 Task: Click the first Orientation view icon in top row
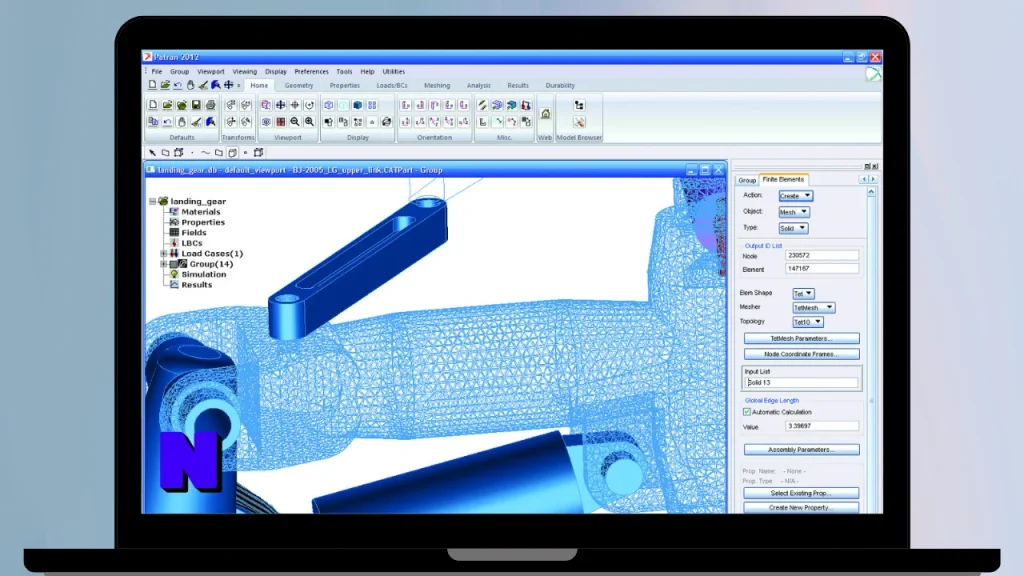[406, 105]
